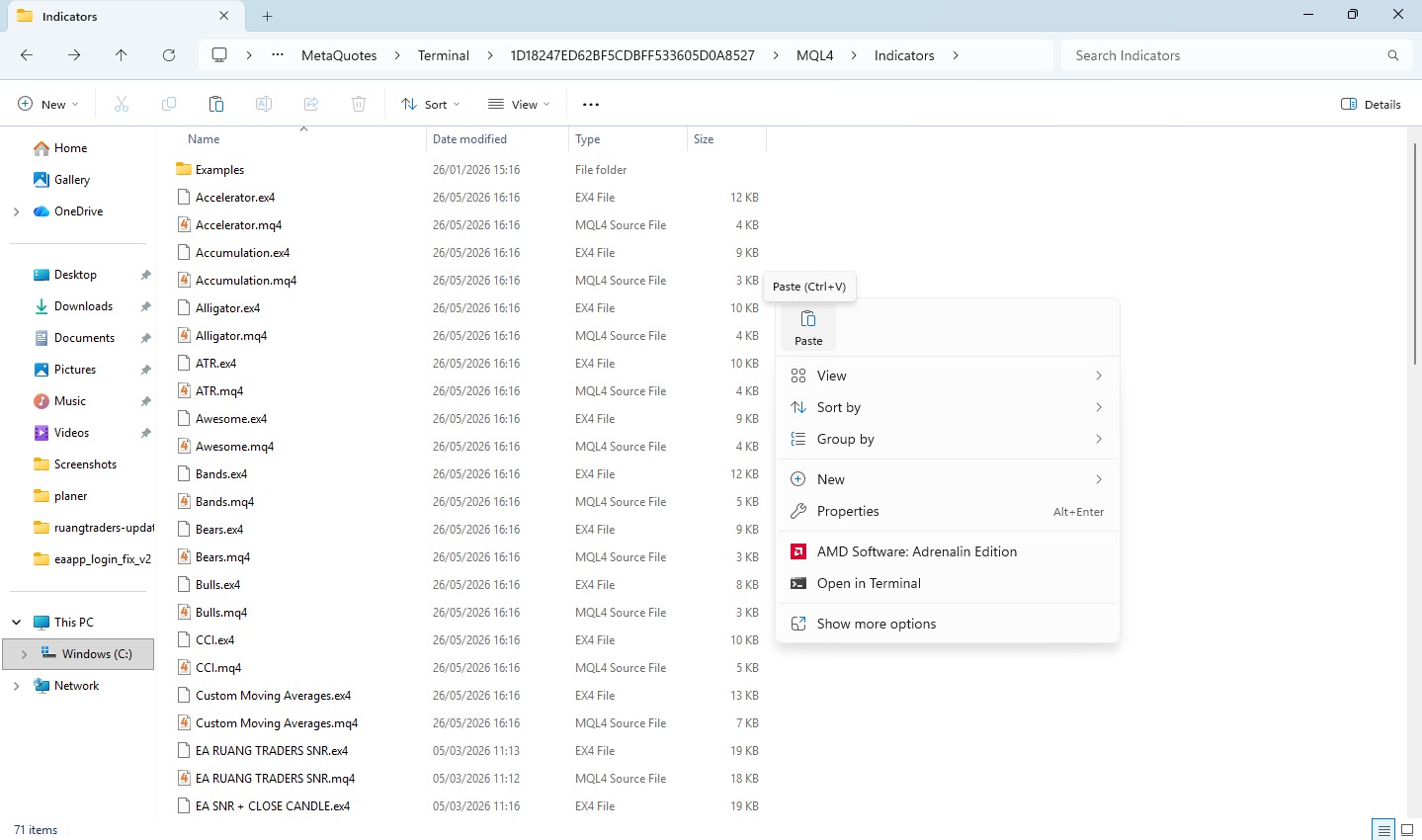This screenshot has width=1422, height=840.
Task: Expand the Network tree node
Action: click(16, 686)
